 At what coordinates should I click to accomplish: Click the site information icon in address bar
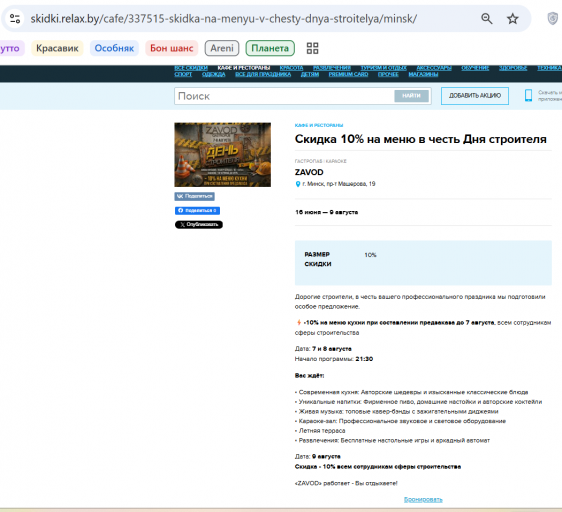pos(15,19)
